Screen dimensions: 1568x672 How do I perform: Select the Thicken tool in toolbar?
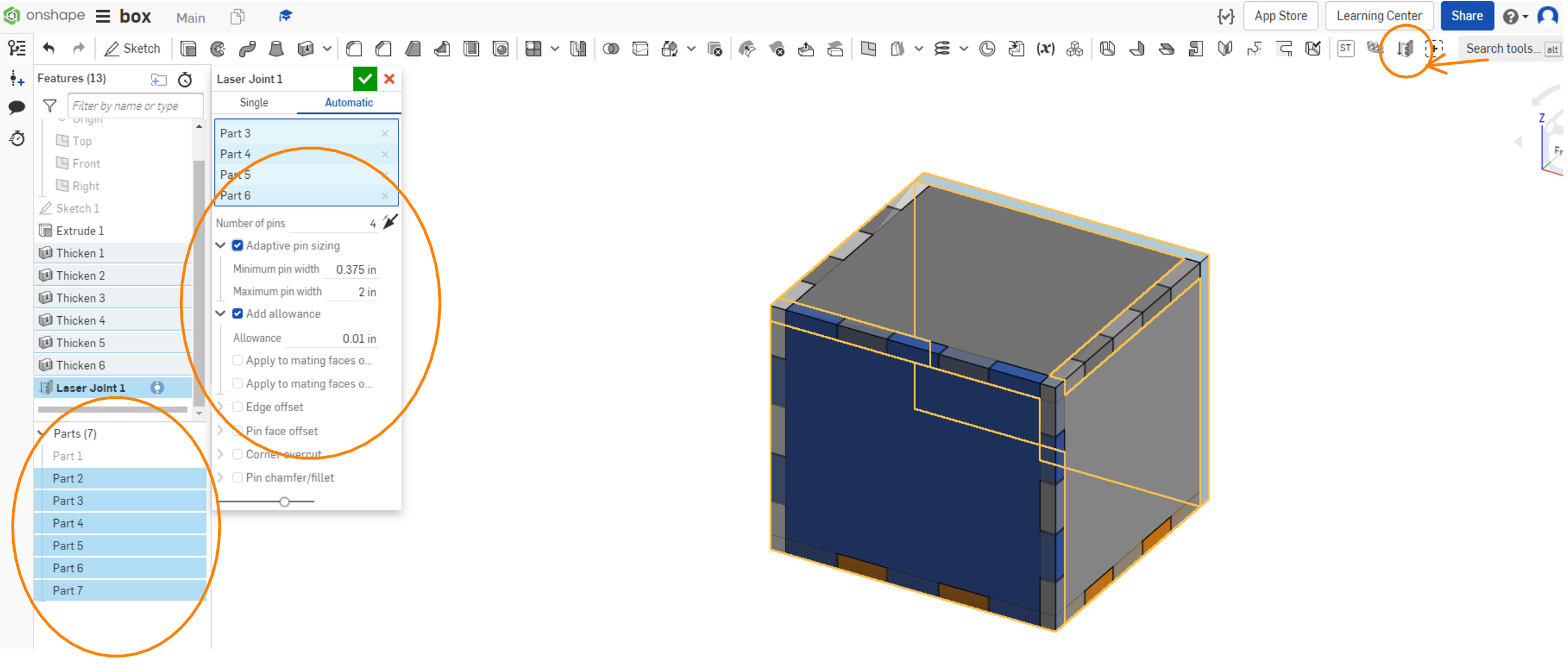click(x=306, y=49)
